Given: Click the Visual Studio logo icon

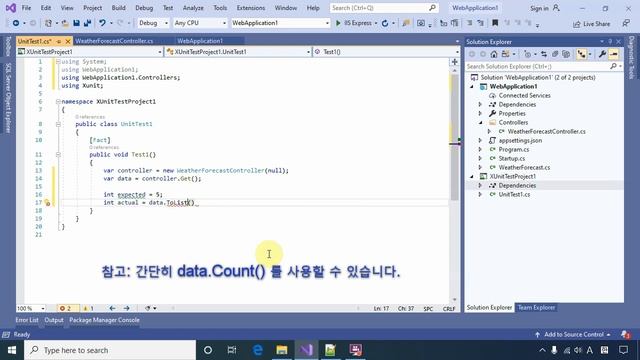Looking at the screenshot, I should (x=11, y=8).
